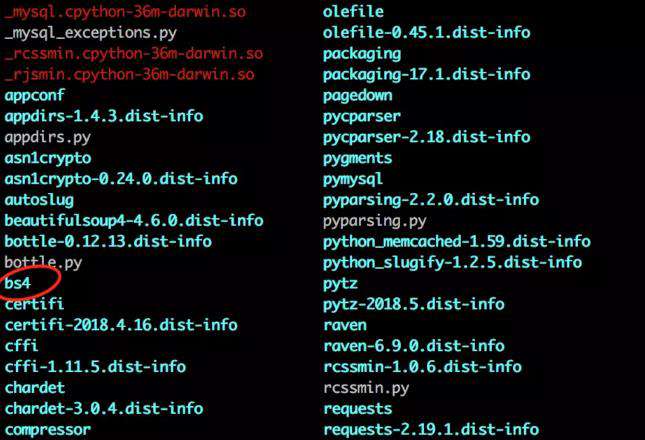Select the compressor directory

point(48,430)
